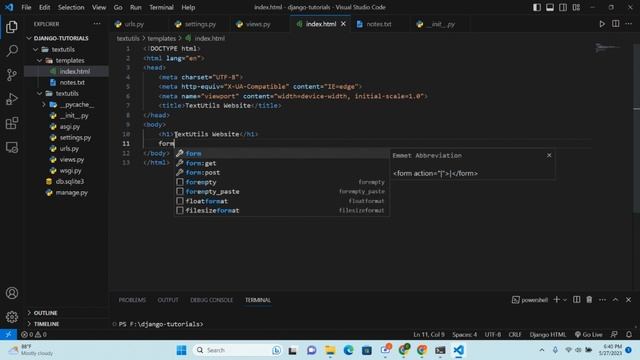Image resolution: width=640 pixels, height=360 pixels.
Task: Toggle primary sidebar layout icon
Action: 537,7
